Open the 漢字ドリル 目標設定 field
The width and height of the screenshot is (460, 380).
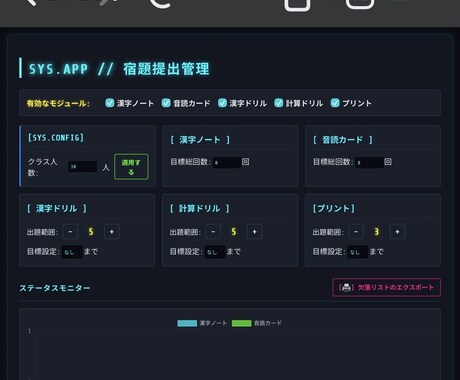(x=72, y=252)
